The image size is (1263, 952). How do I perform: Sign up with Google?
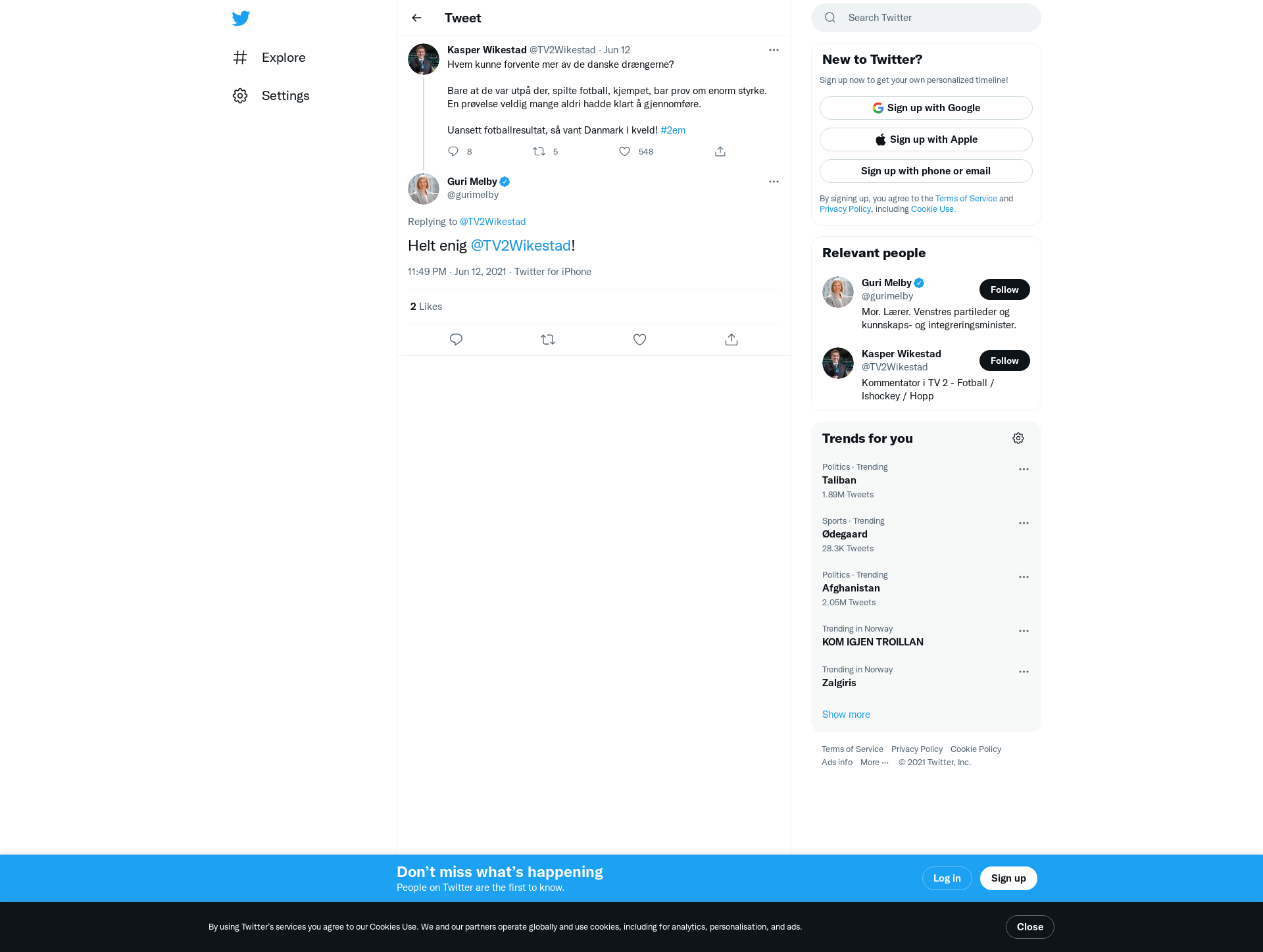click(926, 108)
